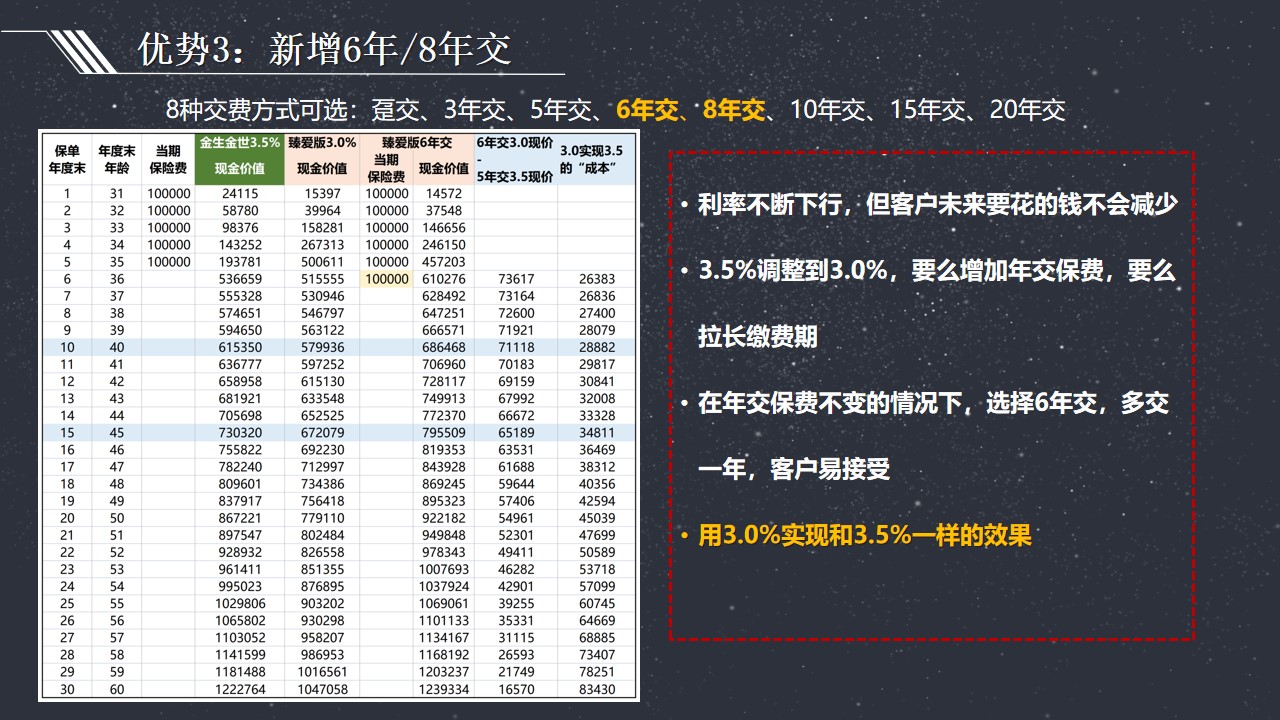
Task: Select cell value 193781 in year 5 row
Action: (x=239, y=262)
